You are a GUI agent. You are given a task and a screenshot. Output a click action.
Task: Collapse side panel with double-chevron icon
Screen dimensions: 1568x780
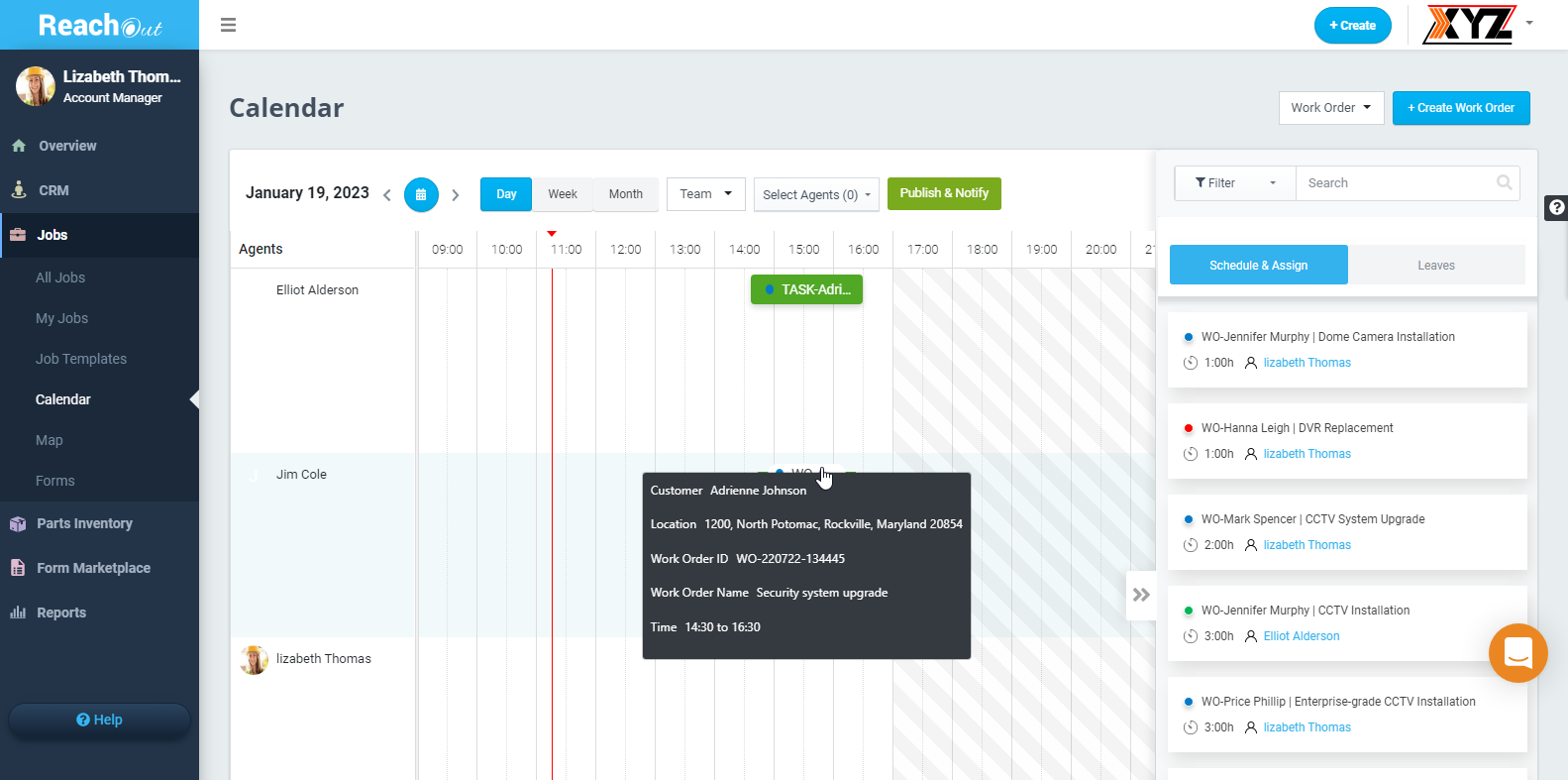(1141, 595)
